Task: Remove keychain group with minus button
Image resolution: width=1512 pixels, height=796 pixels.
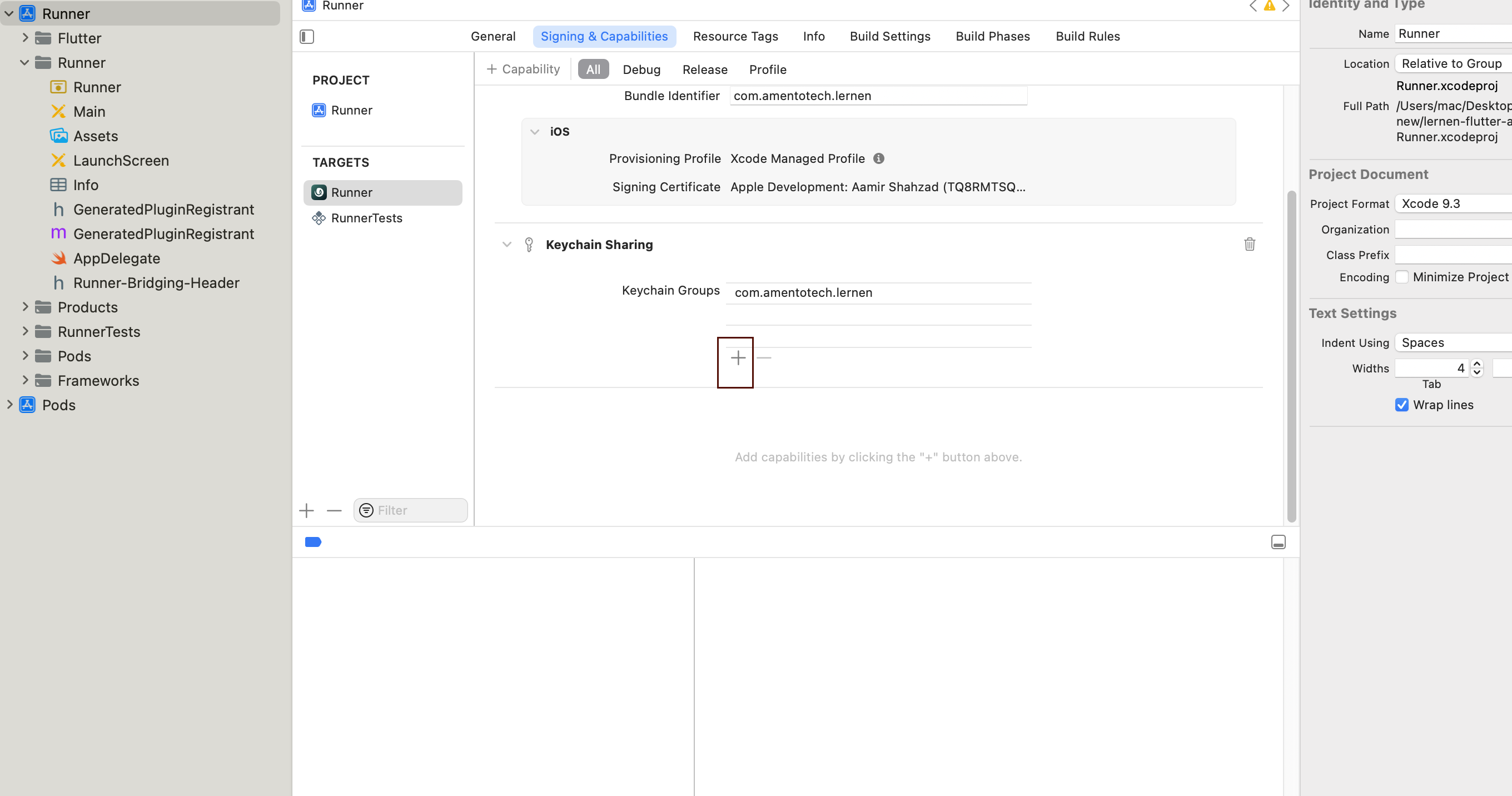Action: [764, 357]
